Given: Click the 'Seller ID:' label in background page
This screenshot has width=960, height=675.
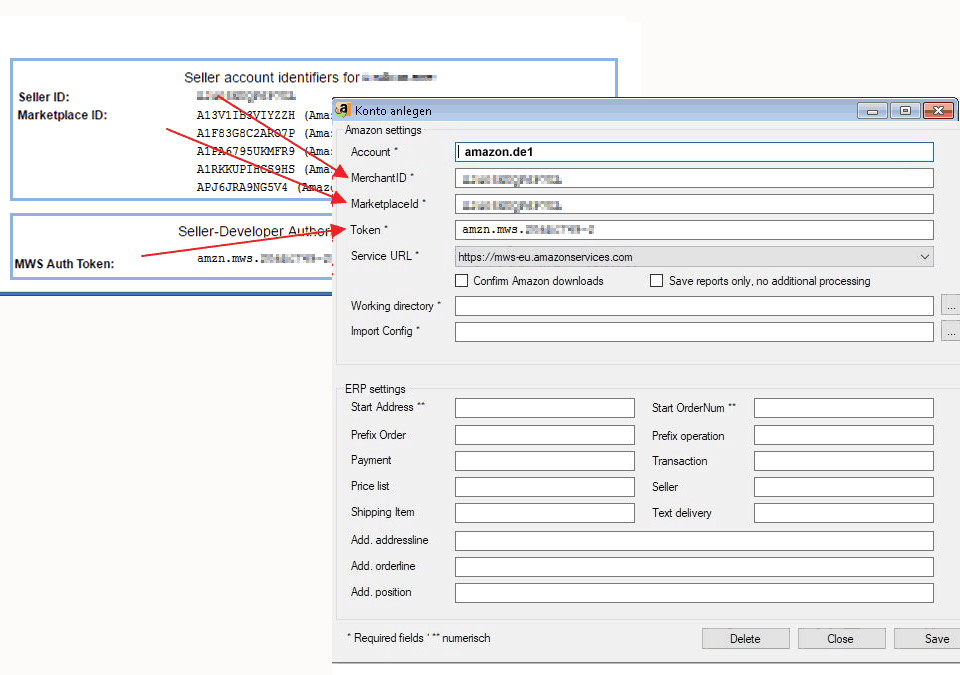Looking at the screenshot, I should 44,97.
